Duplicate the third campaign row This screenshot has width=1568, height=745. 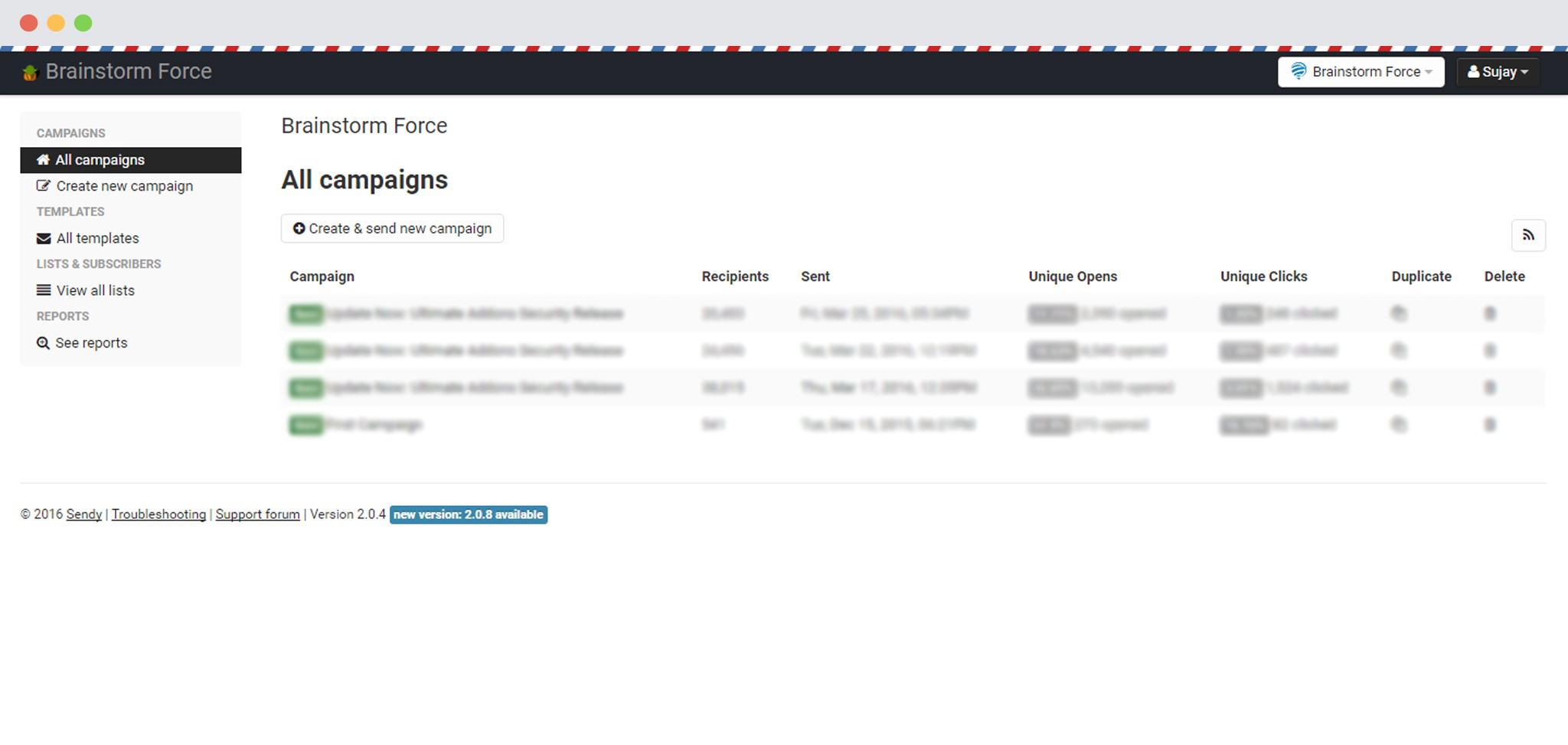(x=1399, y=387)
